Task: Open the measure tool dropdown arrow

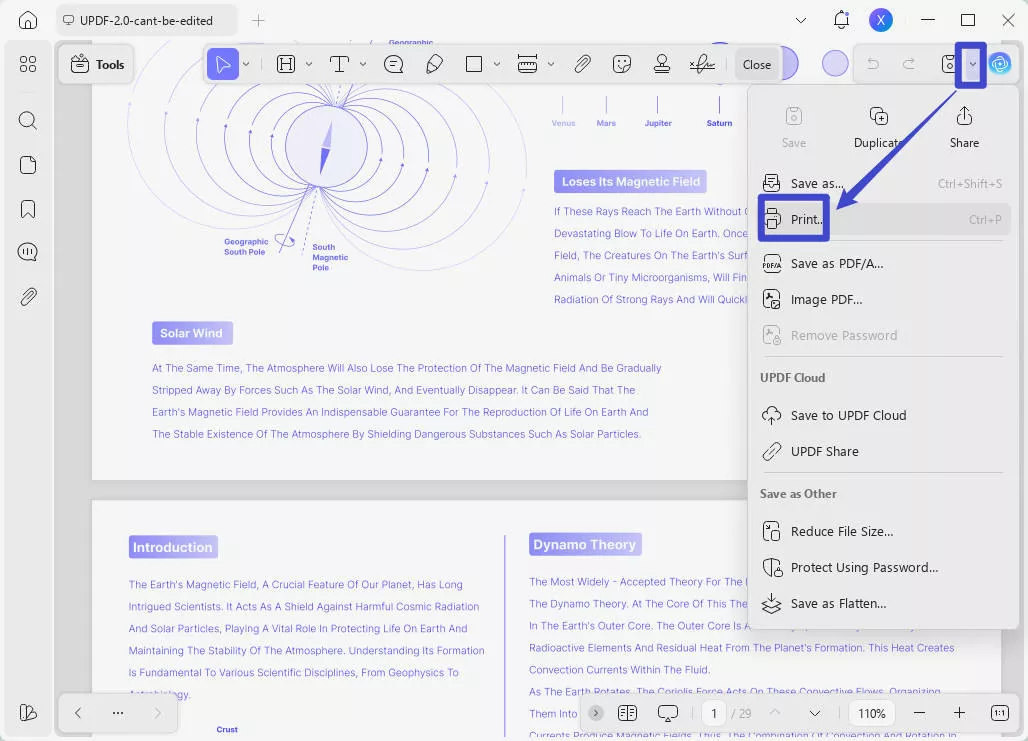Action: tap(551, 64)
